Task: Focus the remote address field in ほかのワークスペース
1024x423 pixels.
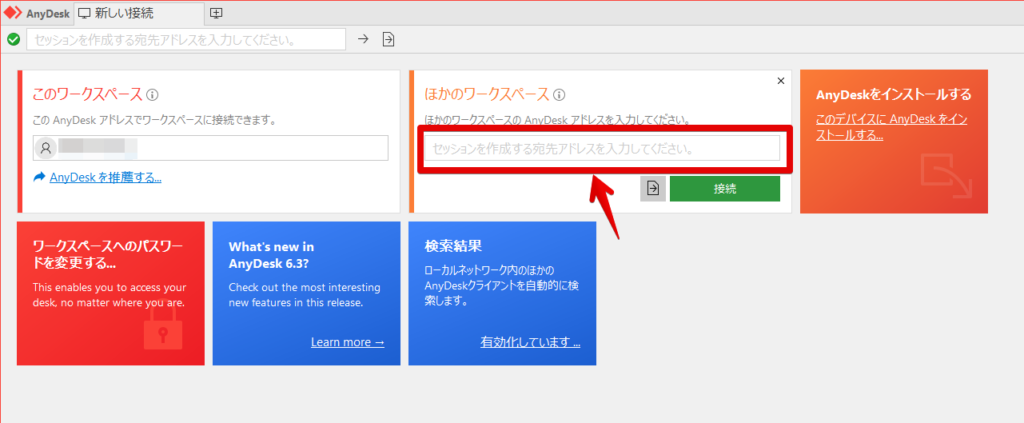Action: [602, 148]
